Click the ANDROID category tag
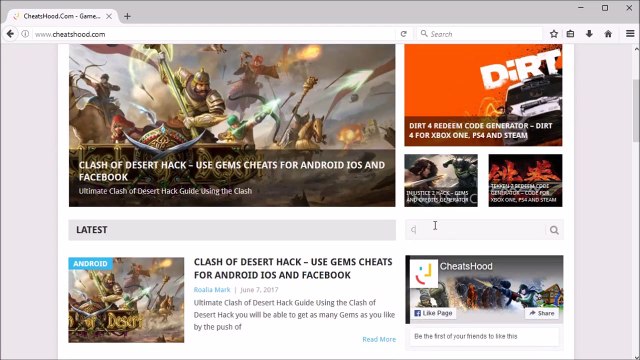 [91, 264]
